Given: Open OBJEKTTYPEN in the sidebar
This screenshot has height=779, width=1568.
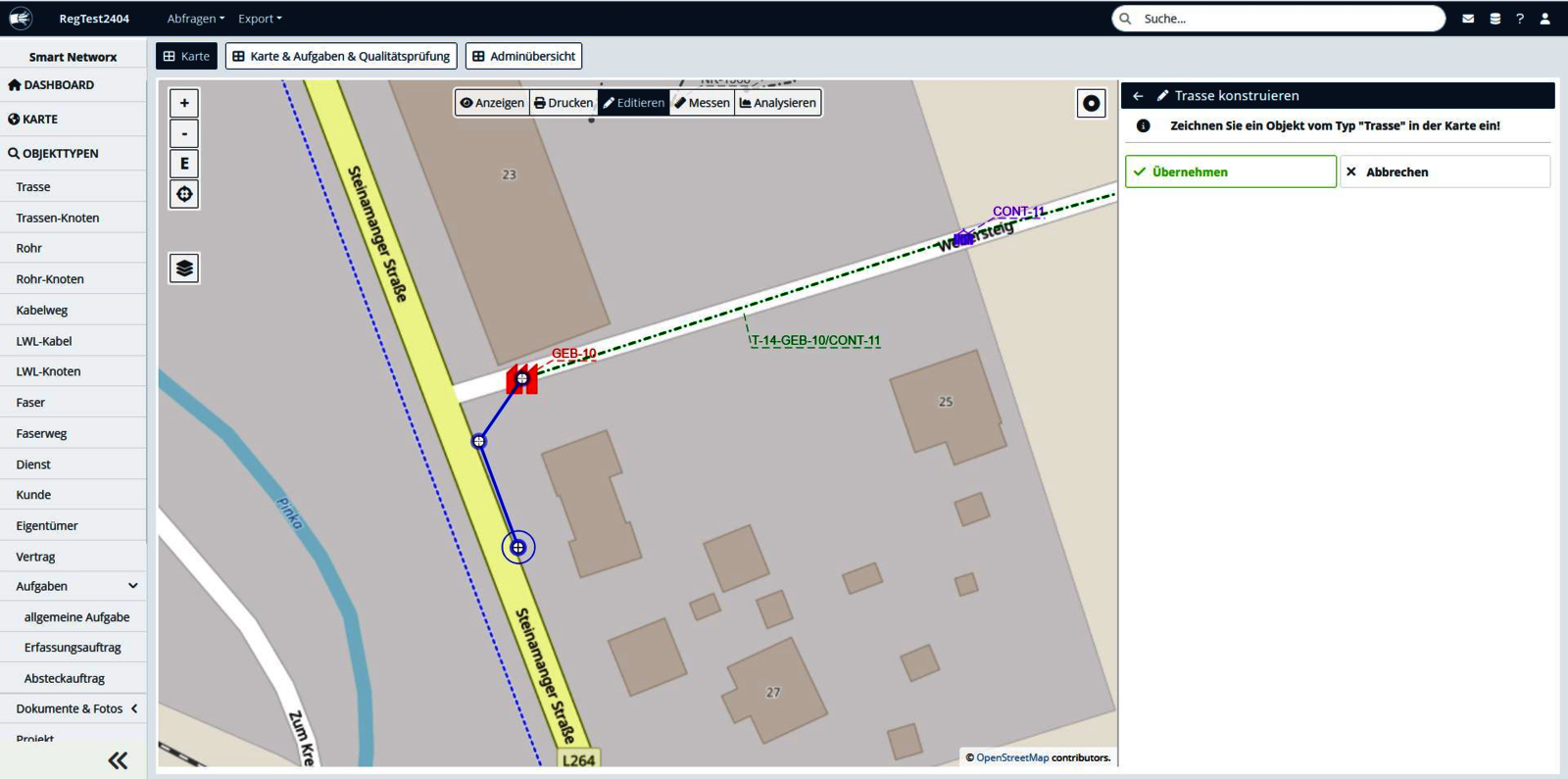Looking at the screenshot, I should (73, 153).
